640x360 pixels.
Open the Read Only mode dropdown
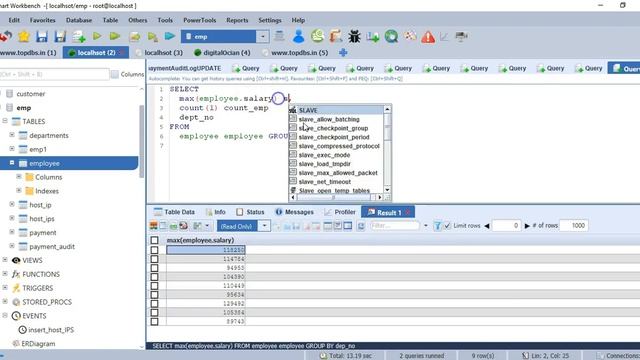pos(264,226)
